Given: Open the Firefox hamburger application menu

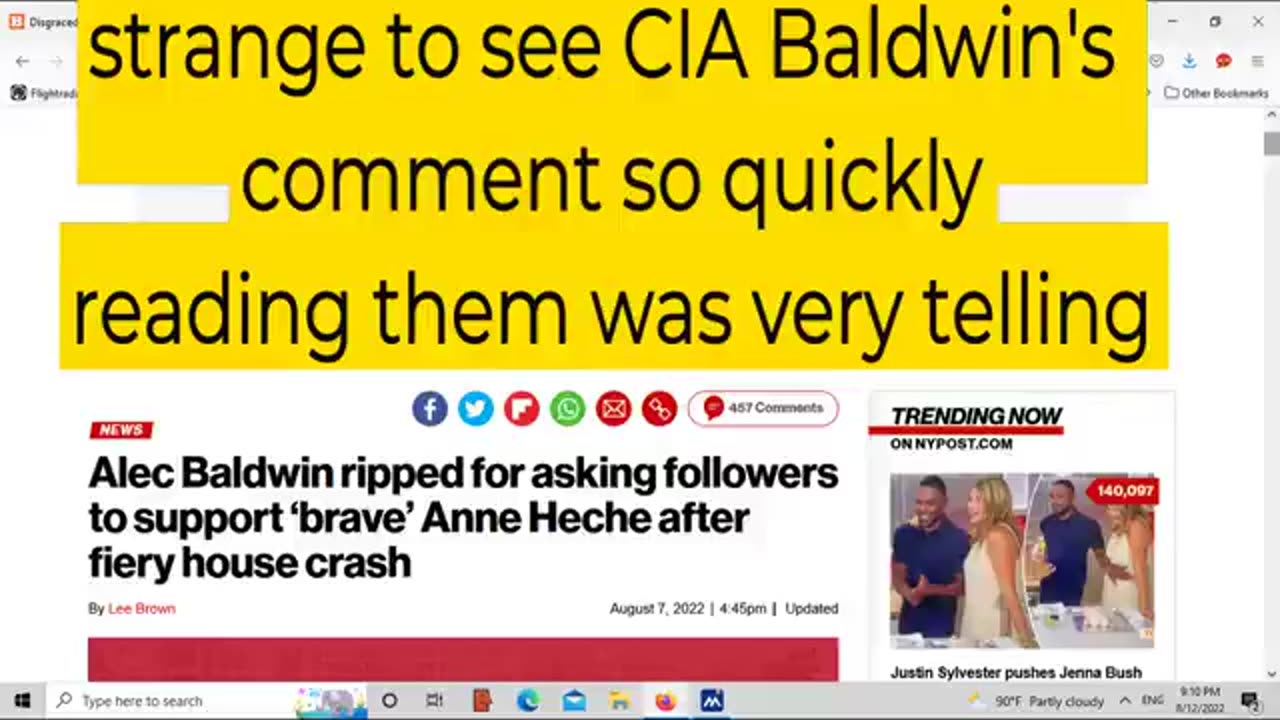Looking at the screenshot, I should (1257, 61).
